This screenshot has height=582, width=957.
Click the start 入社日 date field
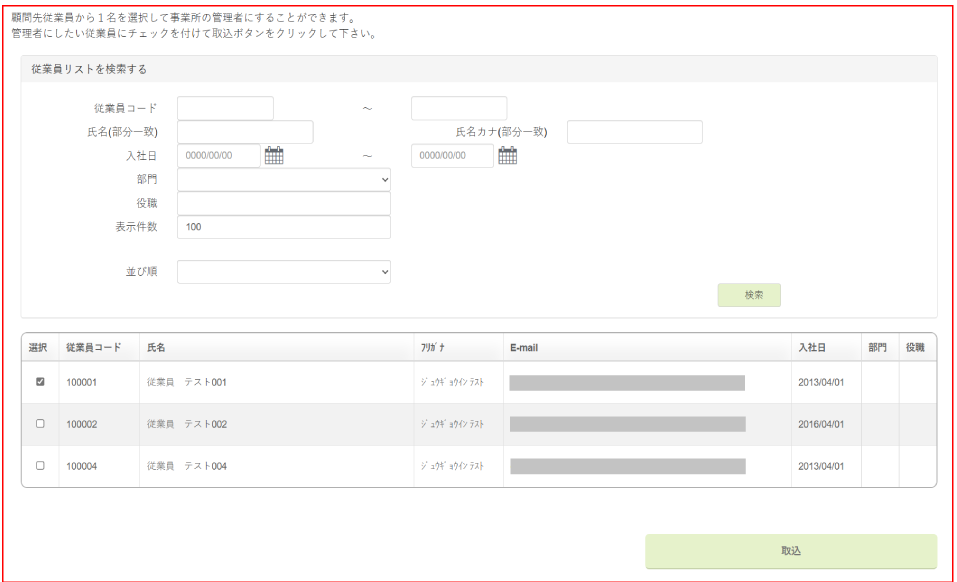(x=219, y=156)
